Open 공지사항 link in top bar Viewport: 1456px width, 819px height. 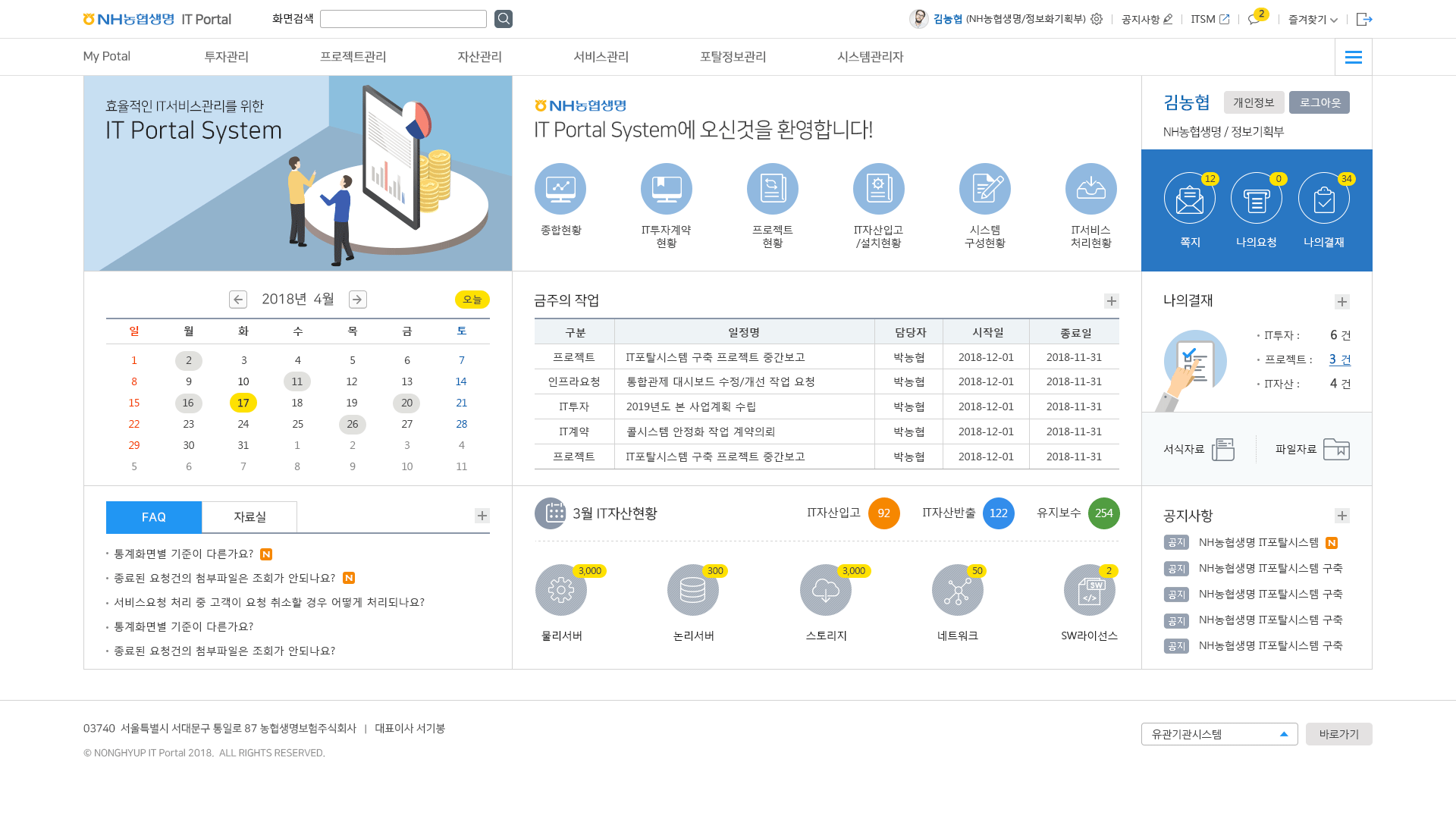point(1147,19)
